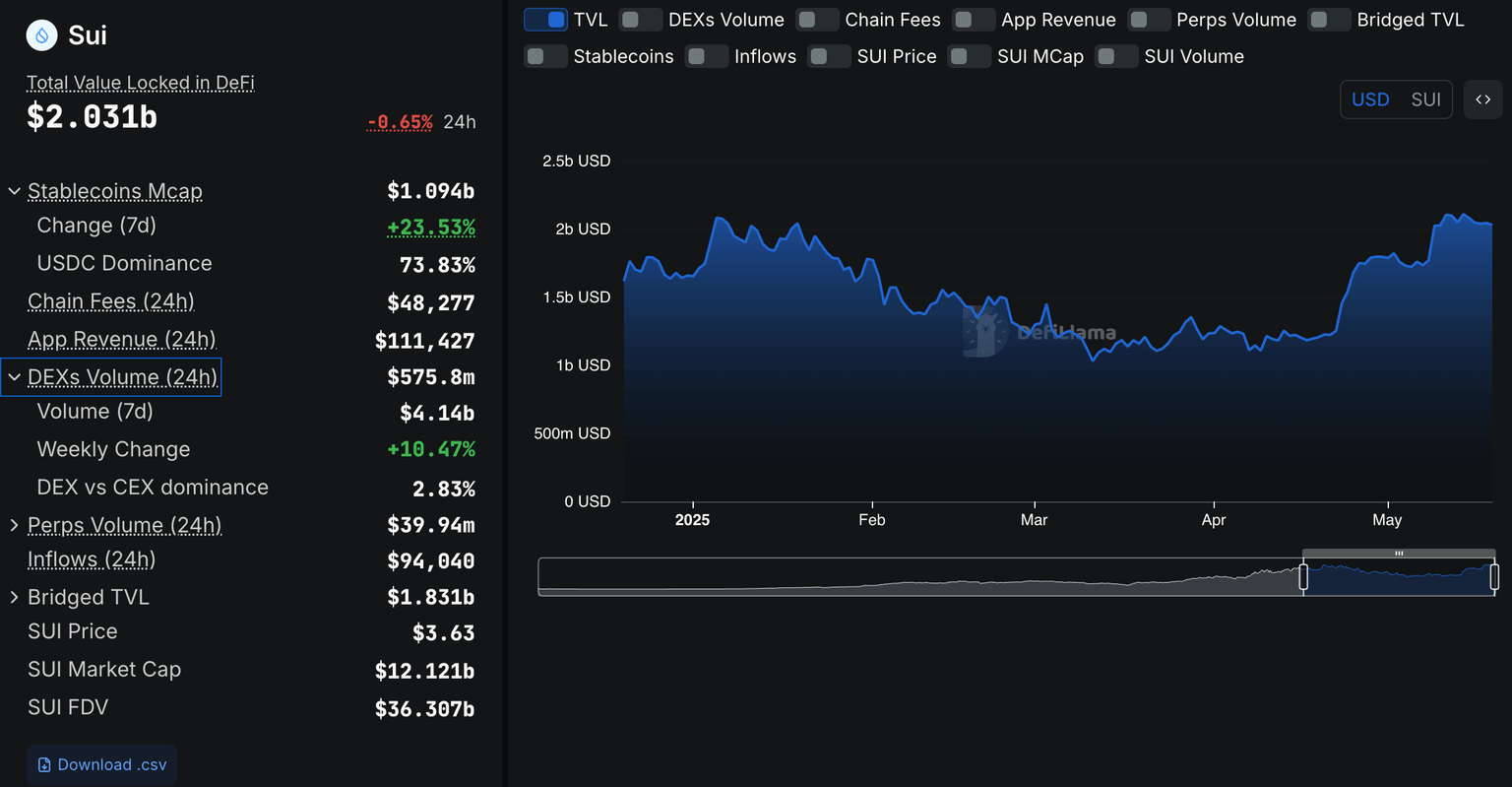The width and height of the screenshot is (1512, 787).
Task: Turn on the SUI Price toggle
Action: [x=829, y=56]
